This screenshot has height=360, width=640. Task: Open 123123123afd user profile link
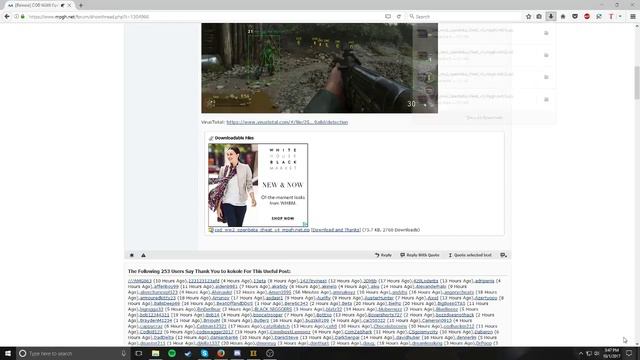pos(204,281)
